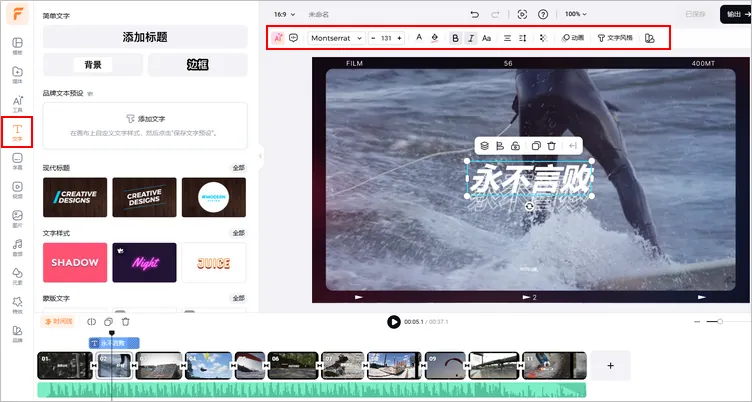This screenshot has height=402, width=752.
Task: Open the Subtitle (字幕) sidebar panel
Action: click(17, 161)
